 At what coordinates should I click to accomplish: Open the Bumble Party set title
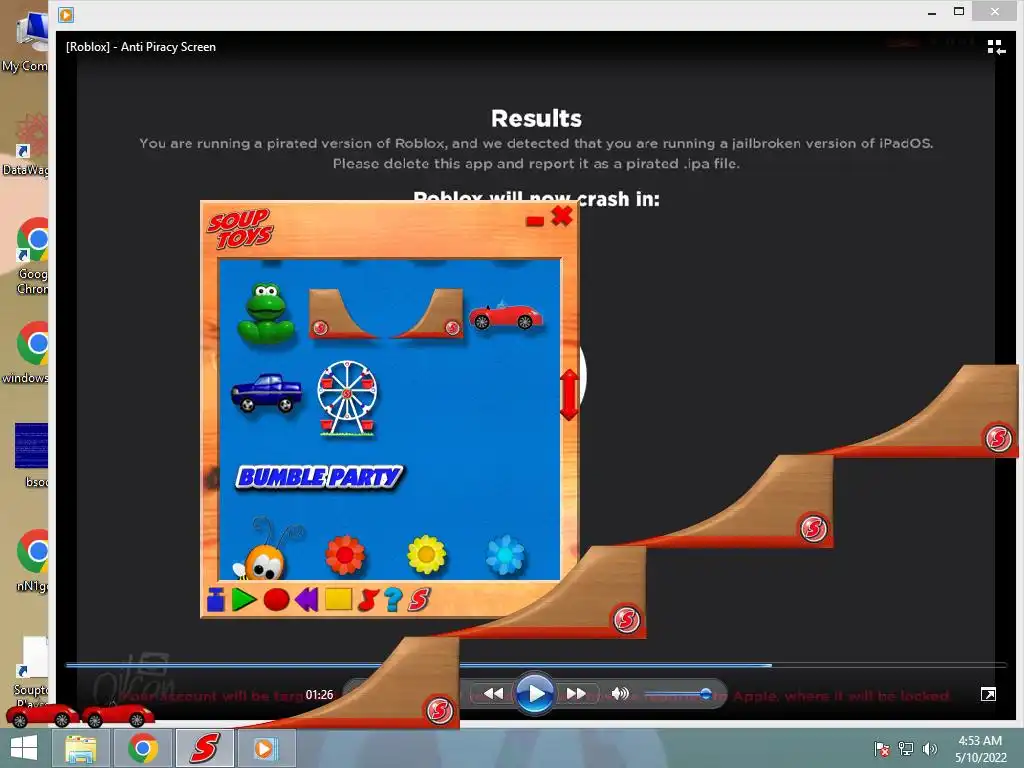point(319,477)
